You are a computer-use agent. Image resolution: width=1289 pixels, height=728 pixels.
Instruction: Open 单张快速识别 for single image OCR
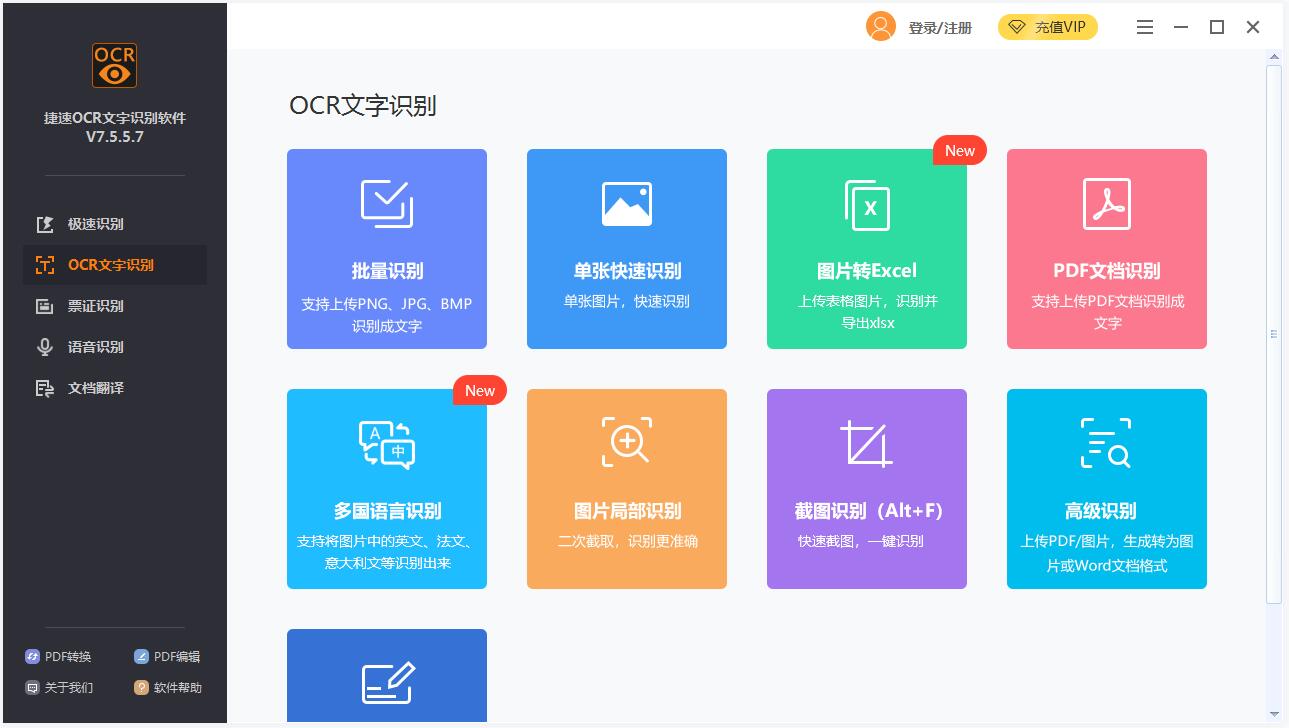click(x=626, y=248)
